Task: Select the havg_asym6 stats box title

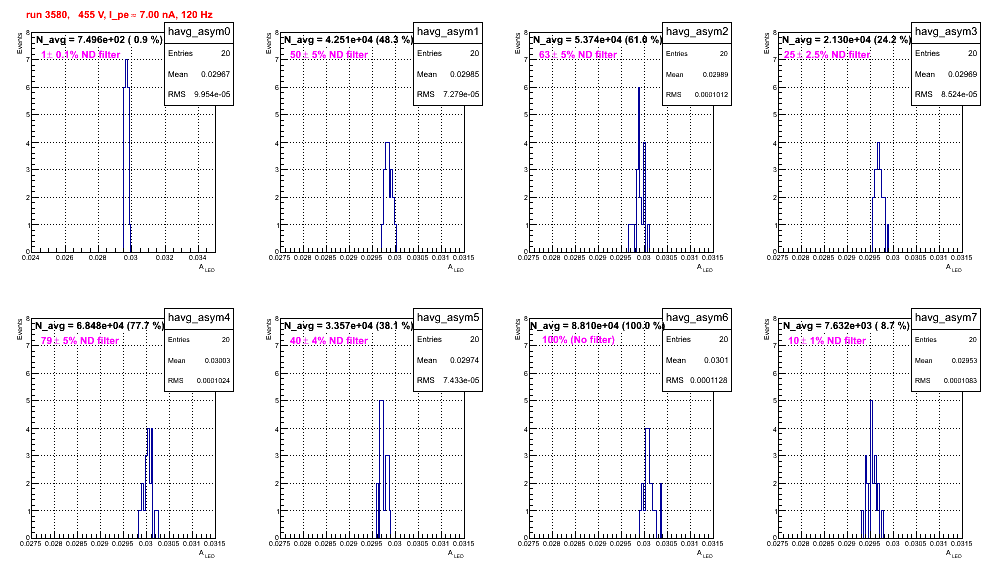Action: (697, 318)
